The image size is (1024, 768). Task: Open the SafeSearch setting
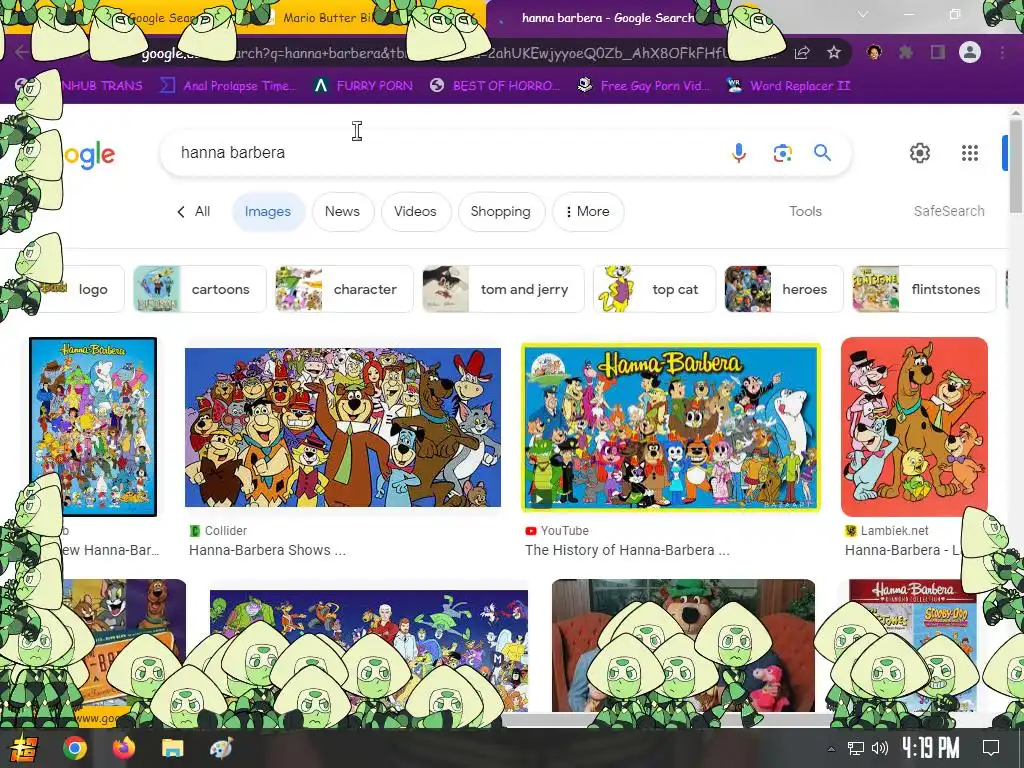(949, 212)
